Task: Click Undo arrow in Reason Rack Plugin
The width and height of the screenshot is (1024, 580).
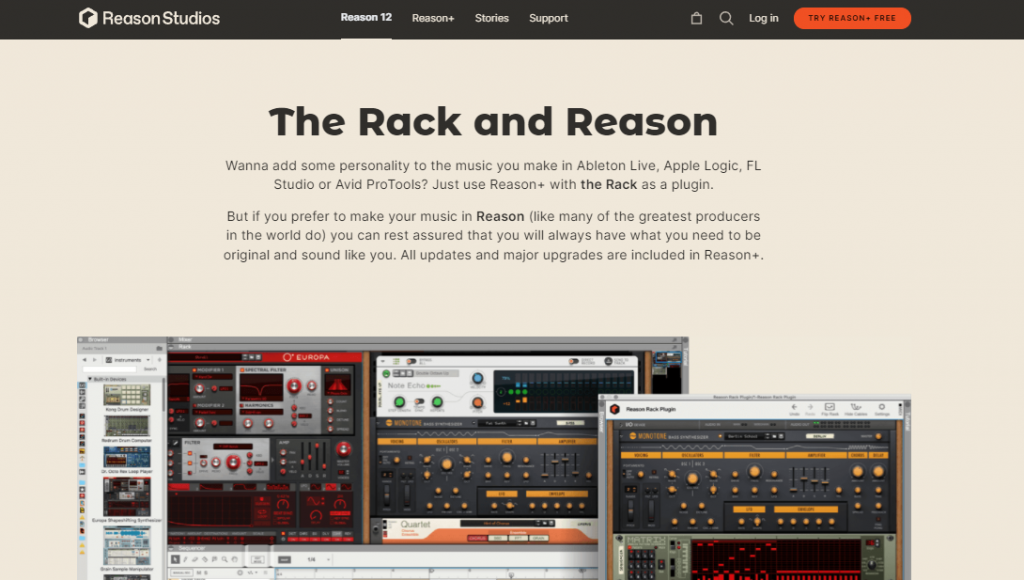Action: 794,409
